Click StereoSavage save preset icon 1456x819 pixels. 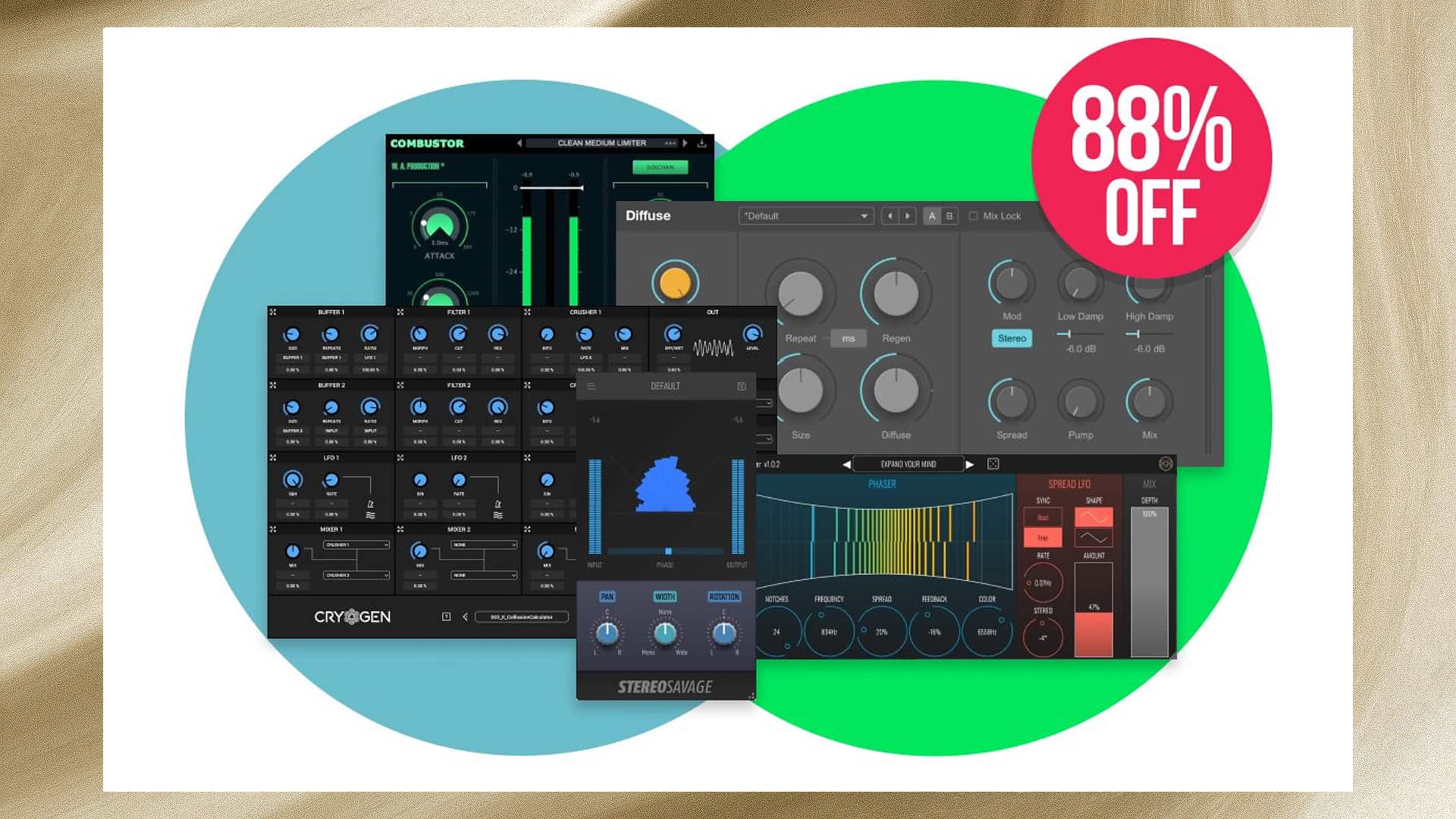point(741,387)
